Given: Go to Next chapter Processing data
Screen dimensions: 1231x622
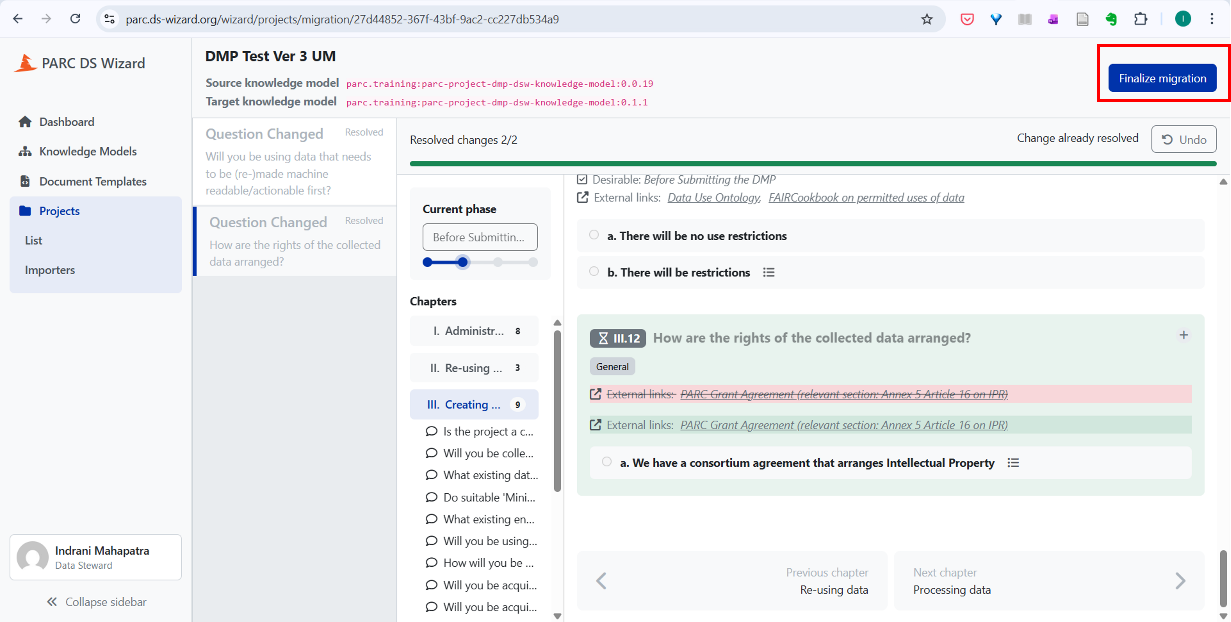Looking at the screenshot, I should click(x=1049, y=581).
